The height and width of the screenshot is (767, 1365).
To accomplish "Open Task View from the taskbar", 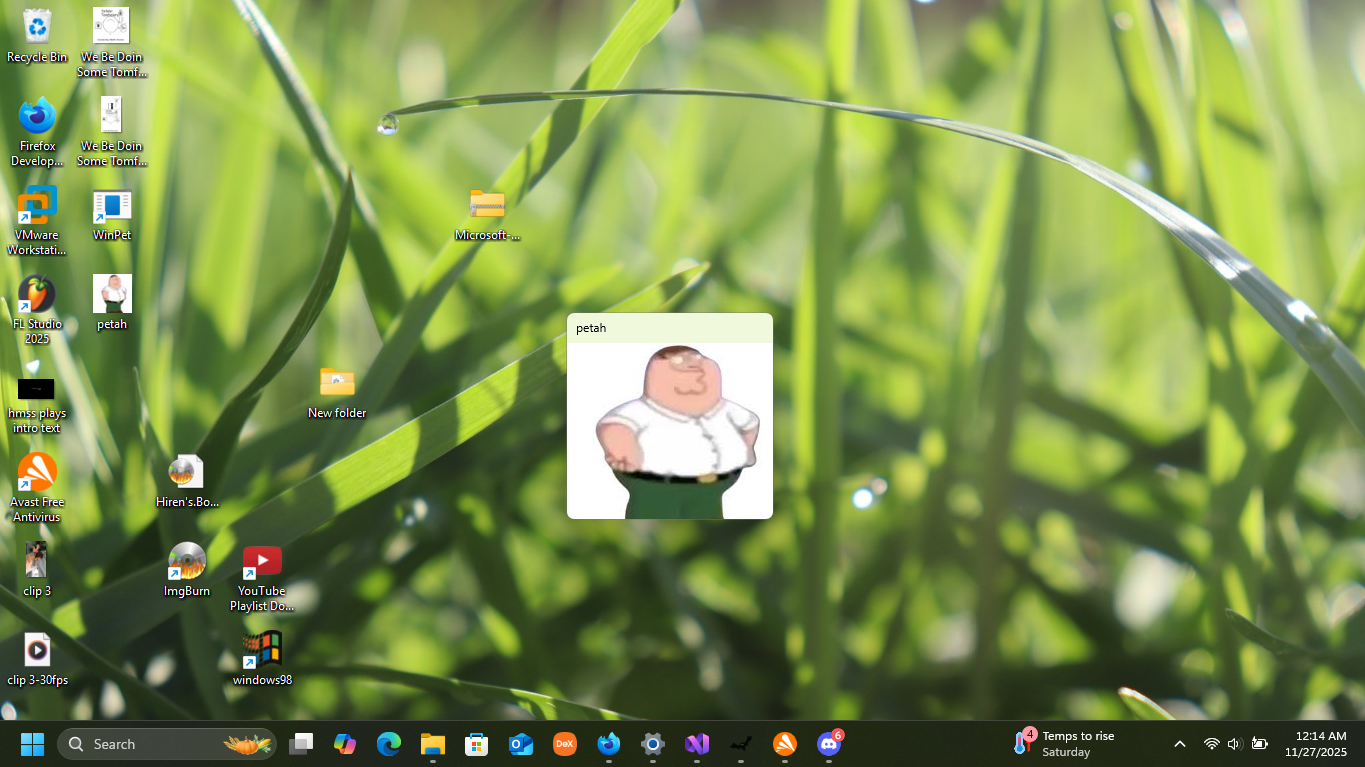I will coord(301,744).
